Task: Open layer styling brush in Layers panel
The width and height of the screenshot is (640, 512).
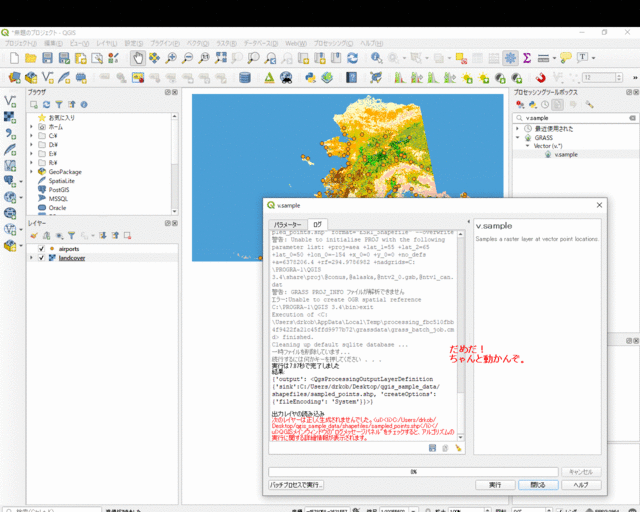Action: tap(34, 236)
